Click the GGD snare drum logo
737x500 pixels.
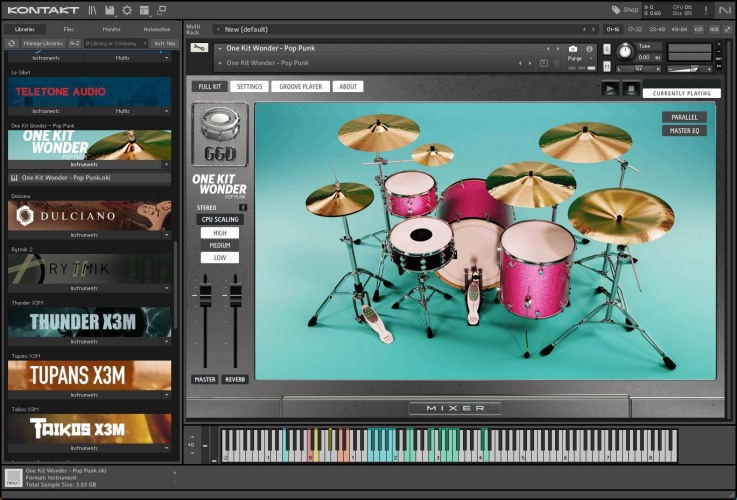pos(219,132)
